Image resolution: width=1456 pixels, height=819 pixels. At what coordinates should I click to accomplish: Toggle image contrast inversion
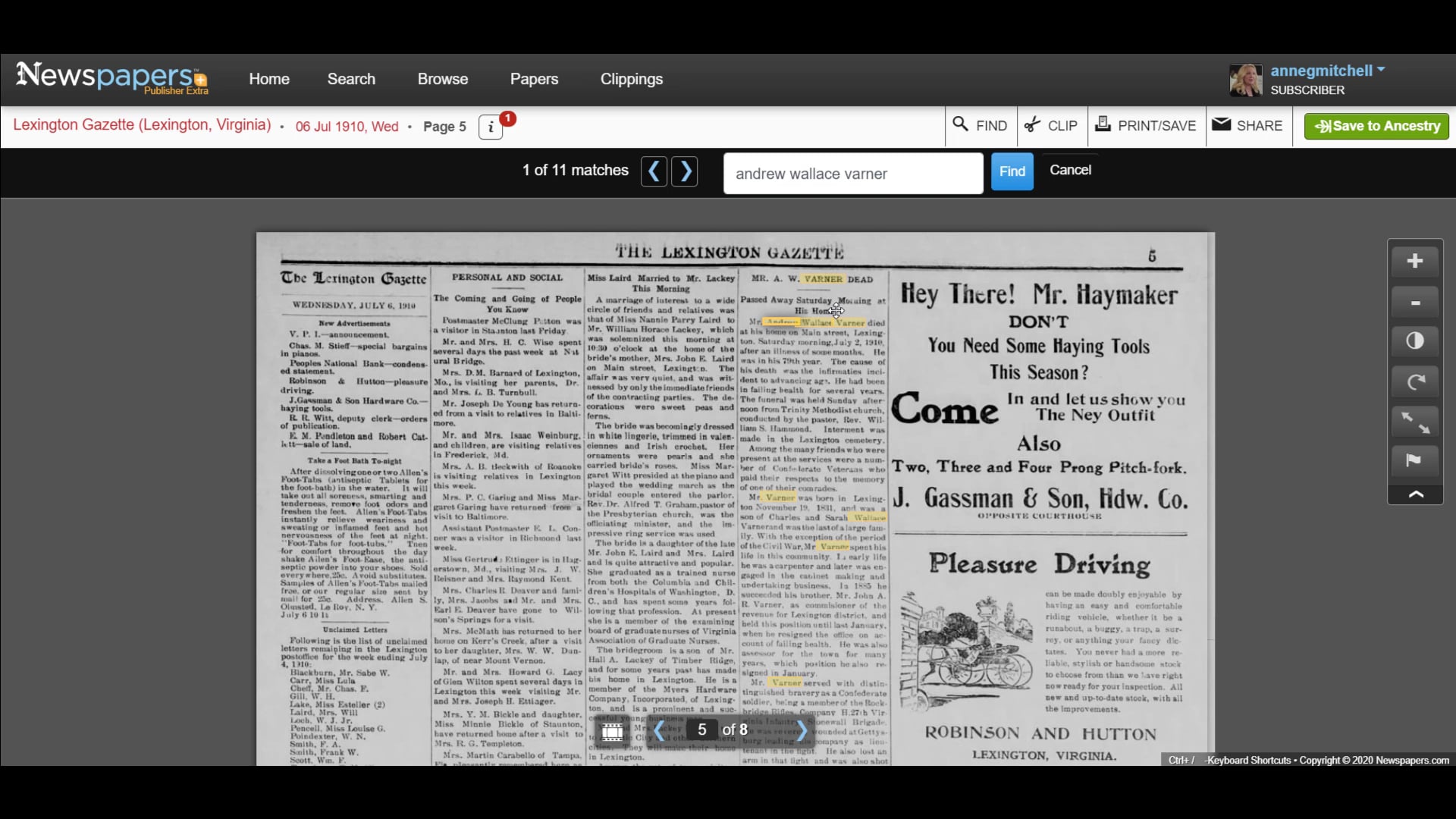tap(1415, 341)
